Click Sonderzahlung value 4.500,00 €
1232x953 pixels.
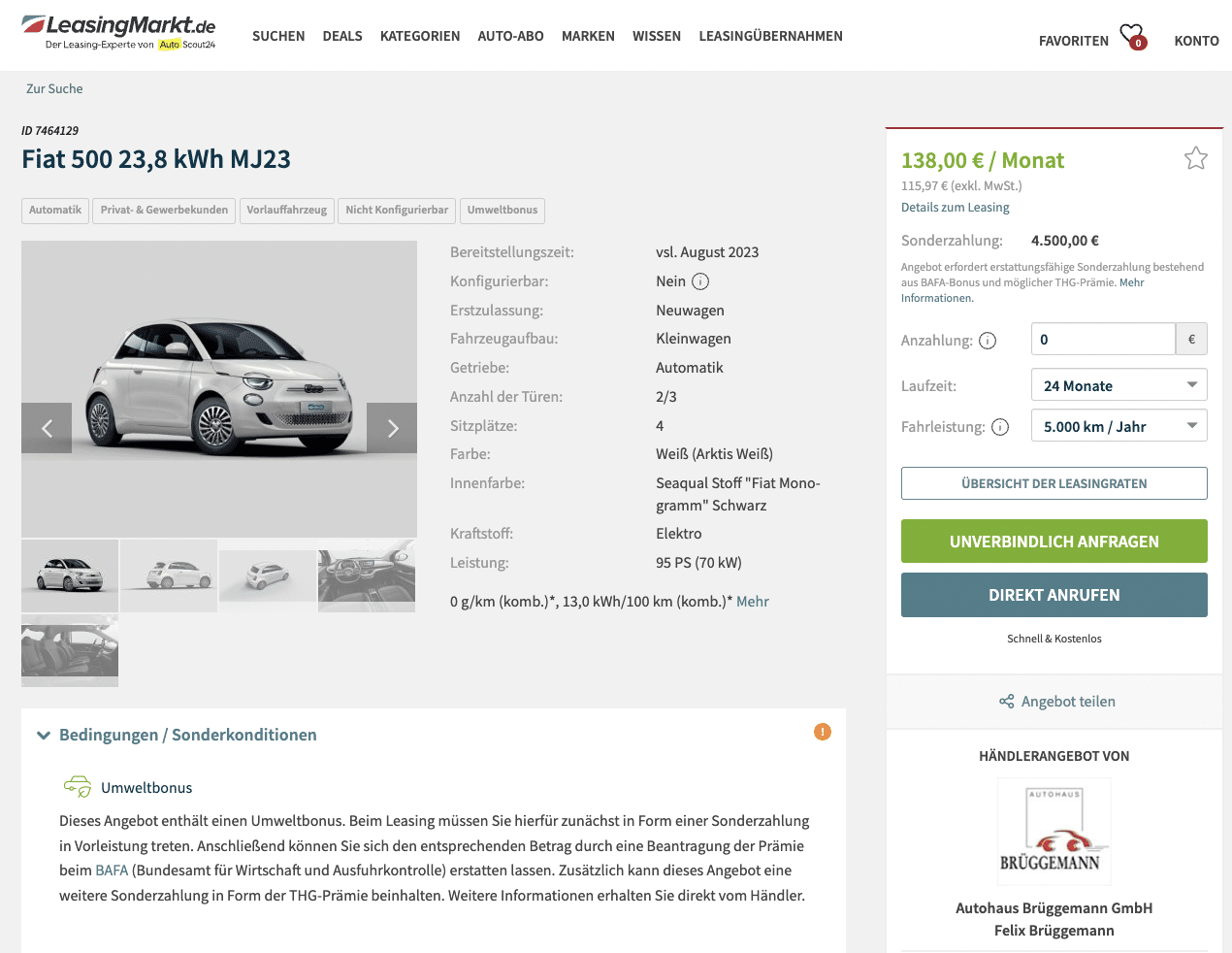(1065, 241)
